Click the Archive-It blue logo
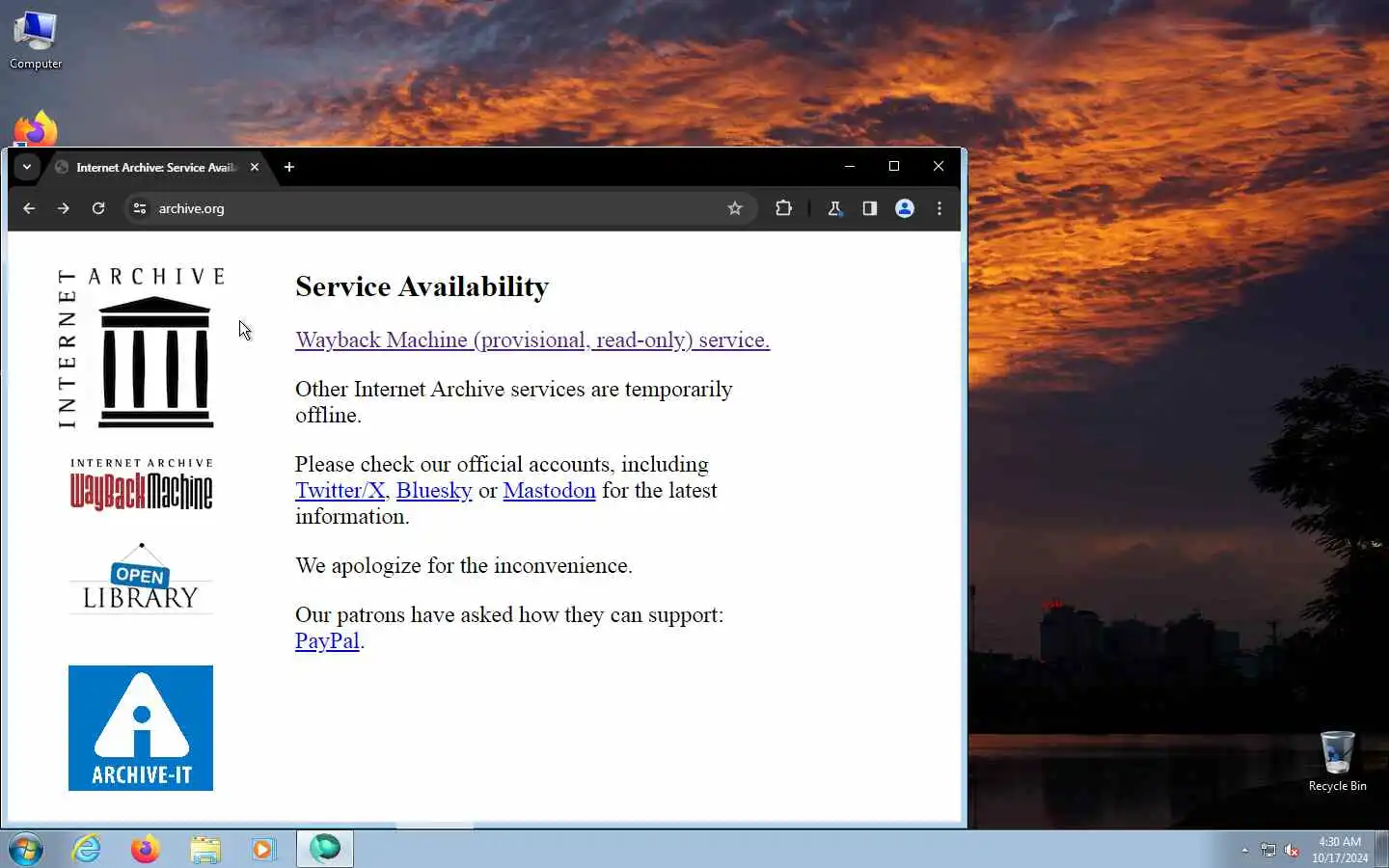 point(141,728)
